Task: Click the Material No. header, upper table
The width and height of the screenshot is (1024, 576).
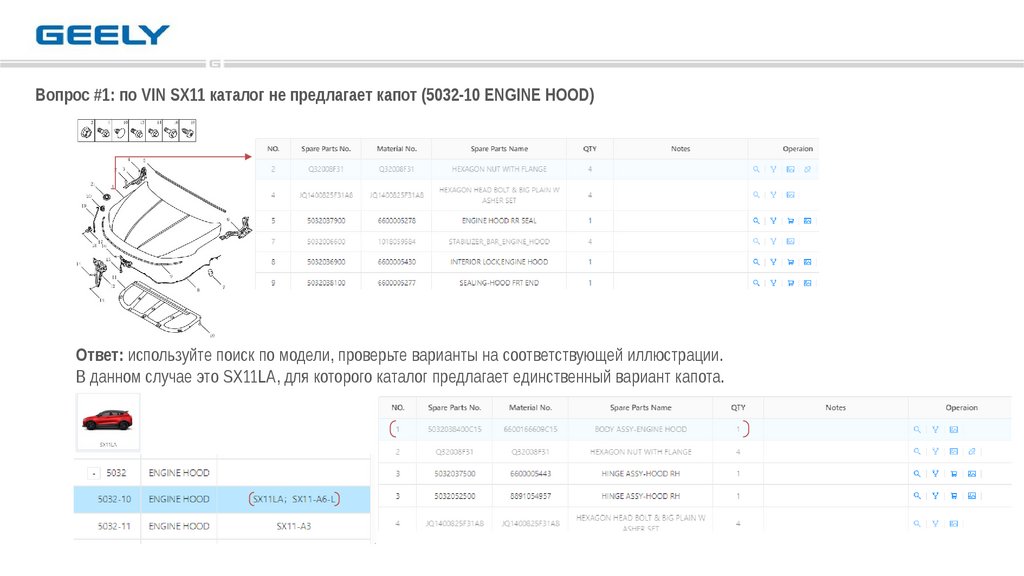Action: (396, 149)
